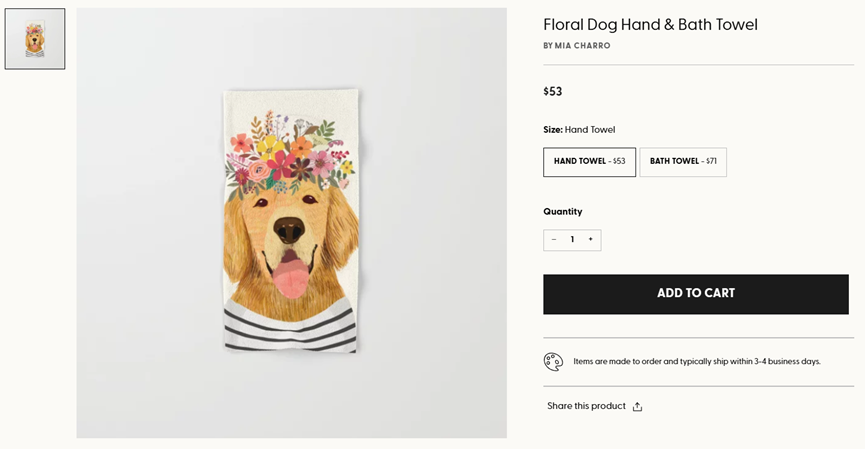Open the Mia Charro artist page

577,46
